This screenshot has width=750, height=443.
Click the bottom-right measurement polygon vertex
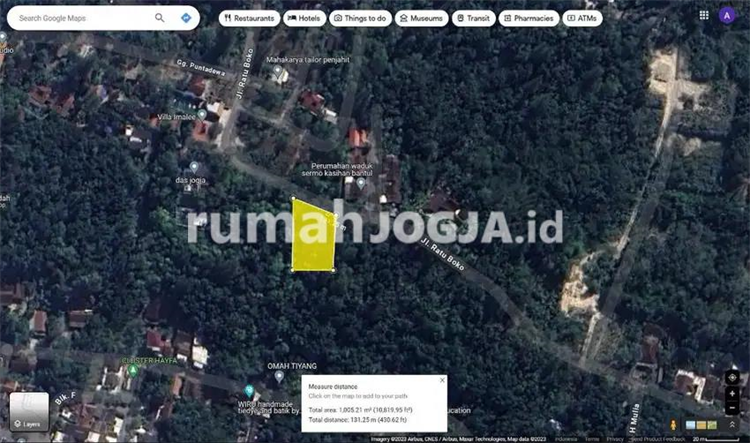point(333,270)
